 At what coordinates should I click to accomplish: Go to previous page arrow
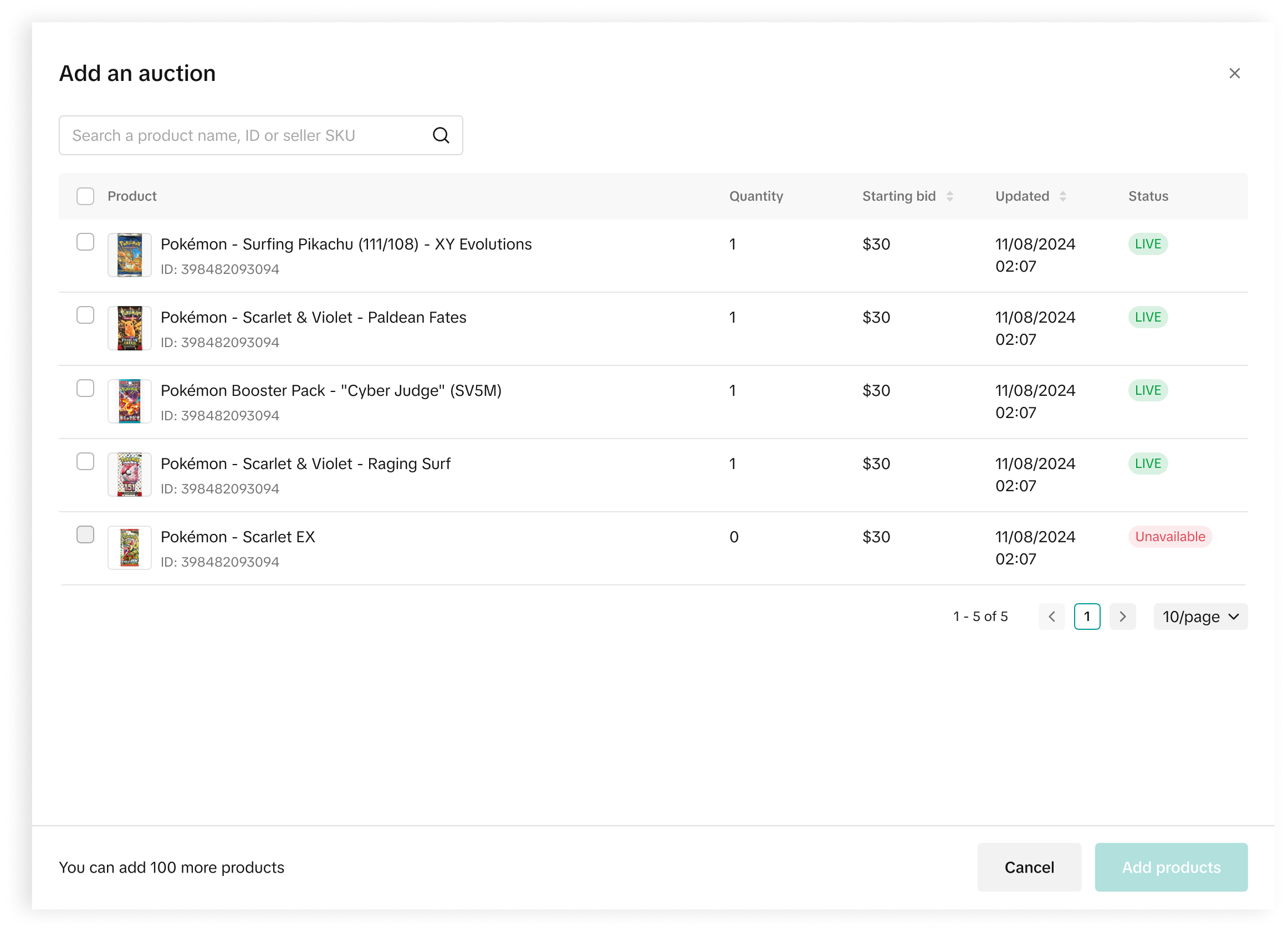tap(1051, 617)
